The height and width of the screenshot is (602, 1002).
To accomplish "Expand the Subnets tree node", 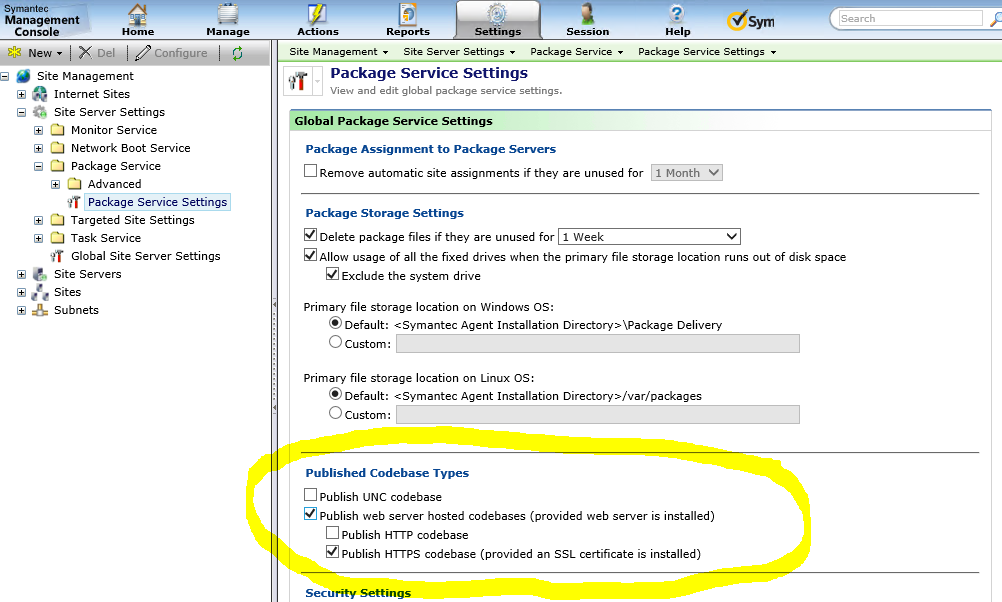I will pos(22,310).
